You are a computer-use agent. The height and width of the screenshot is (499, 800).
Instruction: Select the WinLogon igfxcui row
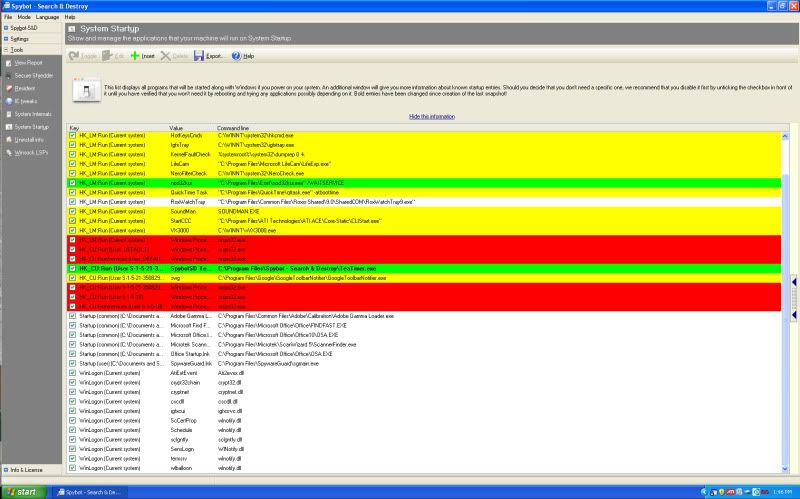click(424, 411)
